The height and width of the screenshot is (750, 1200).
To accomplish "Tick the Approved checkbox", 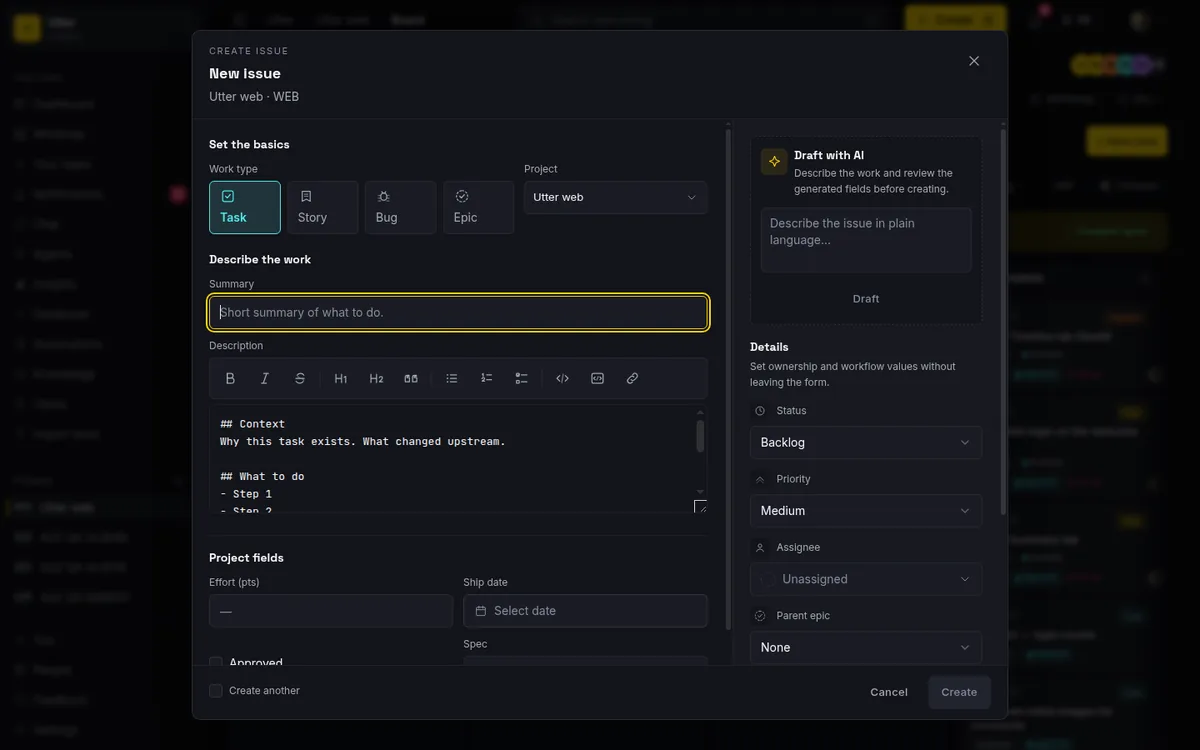I will [x=216, y=662].
